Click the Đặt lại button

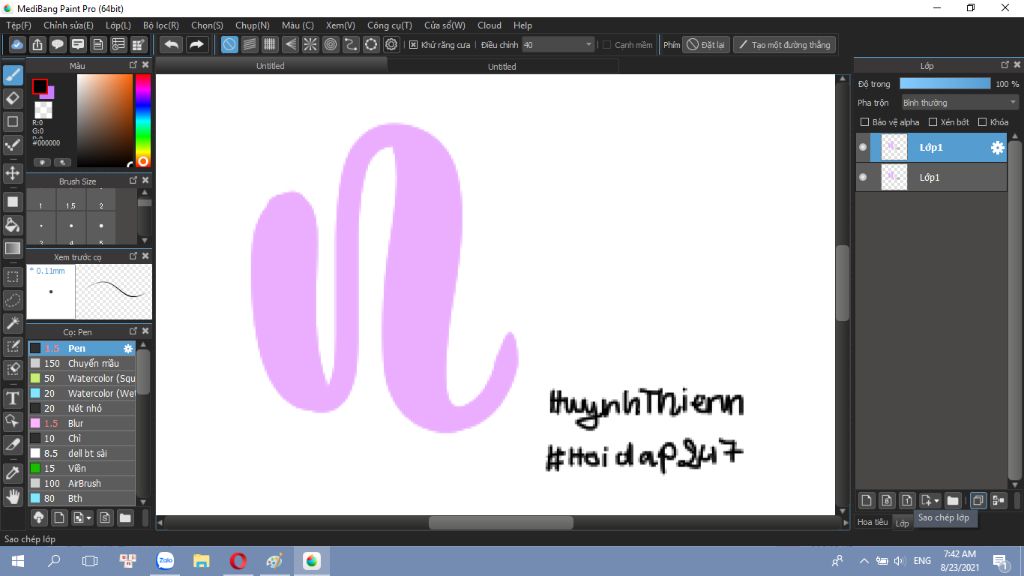[706, 45]
